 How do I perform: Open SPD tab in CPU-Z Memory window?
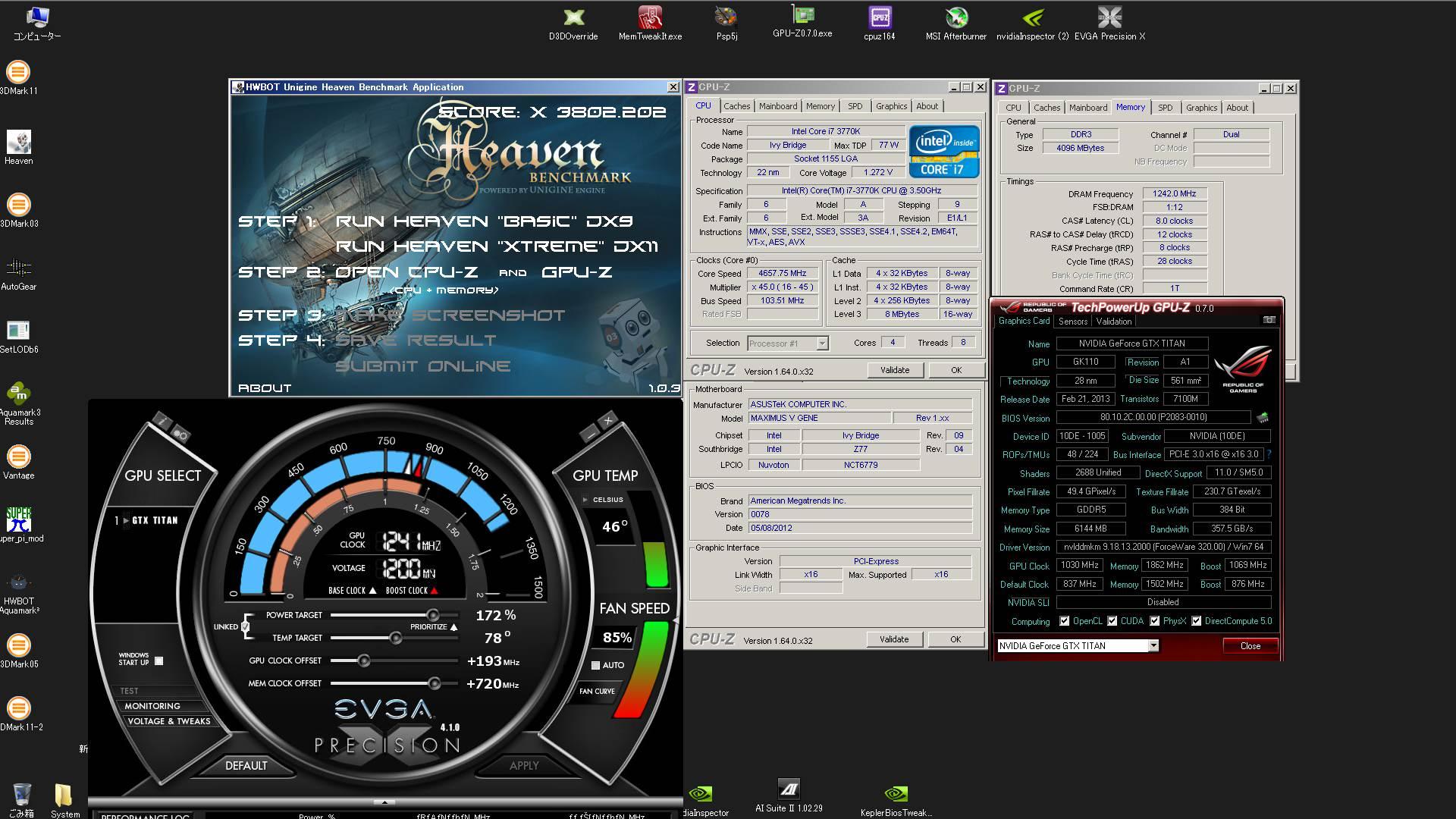click(1165, 108)
